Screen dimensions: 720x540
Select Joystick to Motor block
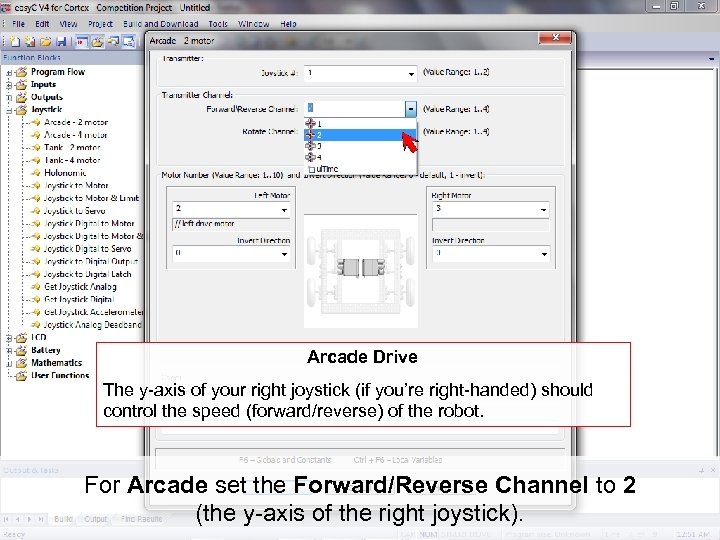pos(76,186)
